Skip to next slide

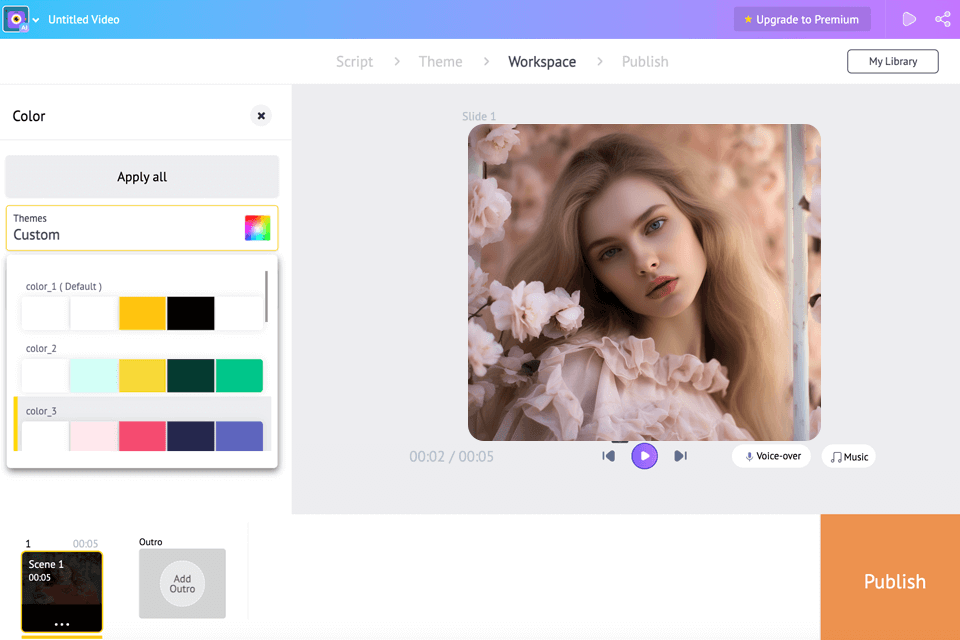[680, 456]
